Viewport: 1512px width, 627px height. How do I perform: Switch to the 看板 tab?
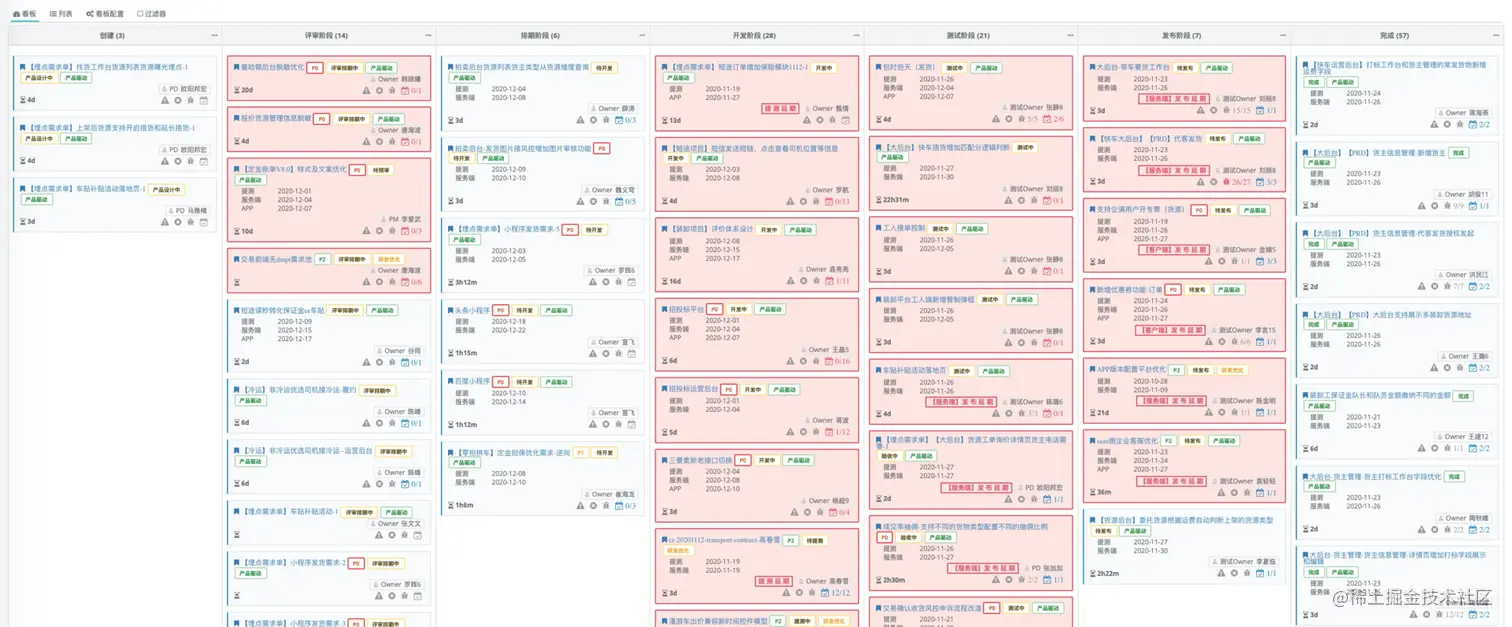click(24, 14)
